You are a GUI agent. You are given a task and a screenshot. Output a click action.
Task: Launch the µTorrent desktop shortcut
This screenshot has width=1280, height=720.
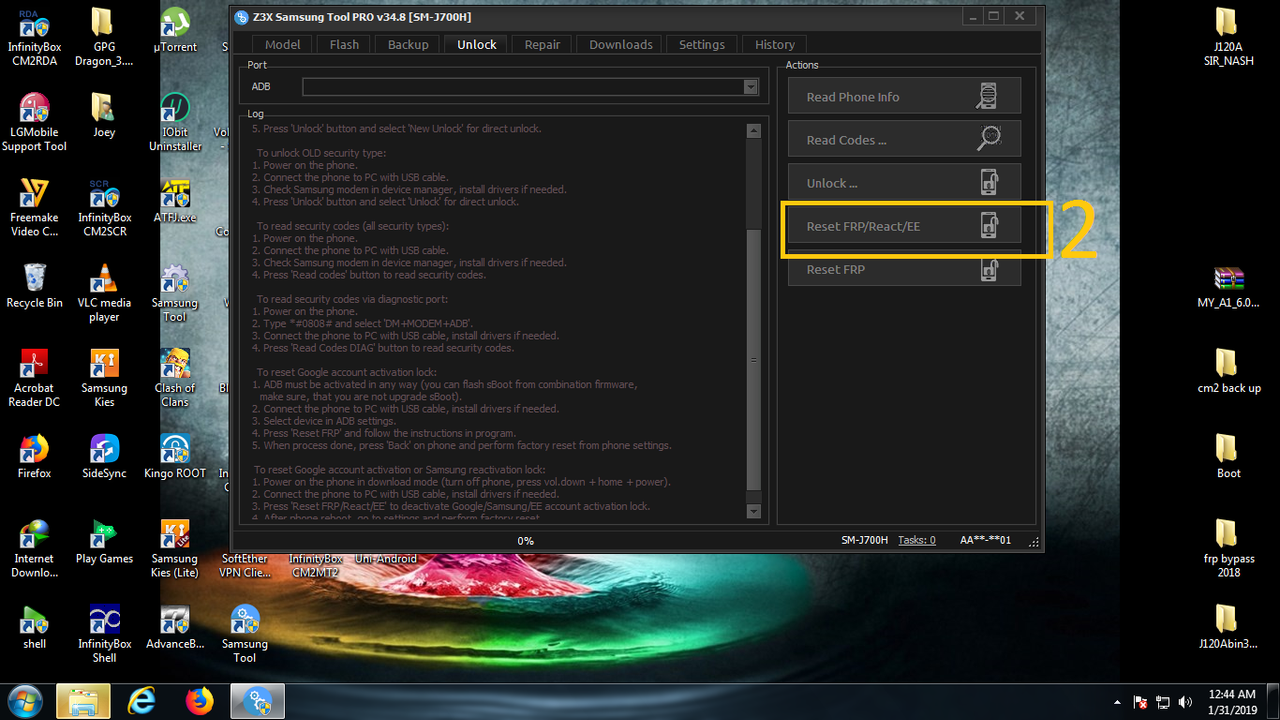(x=175, y=31)
